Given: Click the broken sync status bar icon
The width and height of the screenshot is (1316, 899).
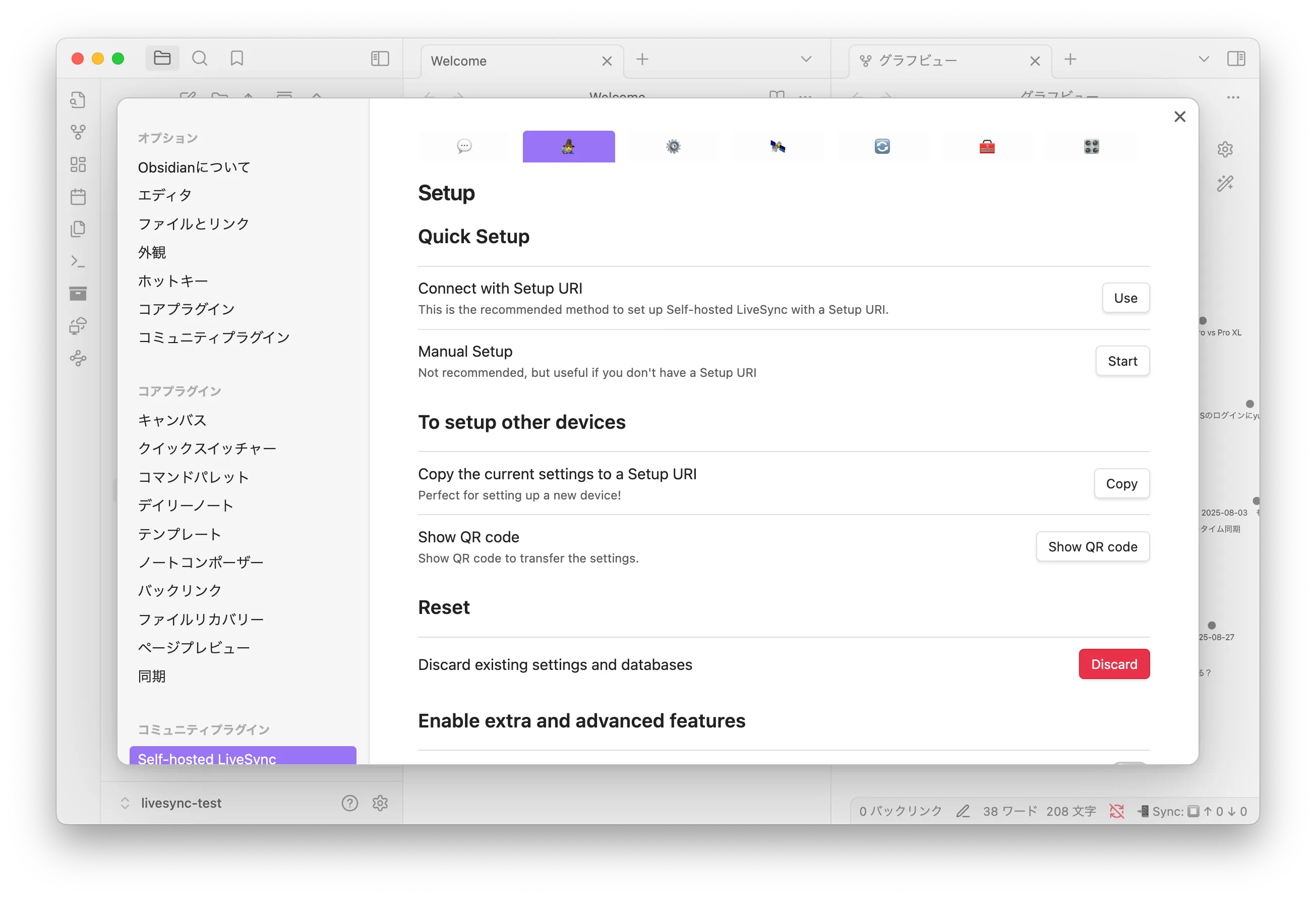Looking at the screenshot, I should click(1116, 811).
